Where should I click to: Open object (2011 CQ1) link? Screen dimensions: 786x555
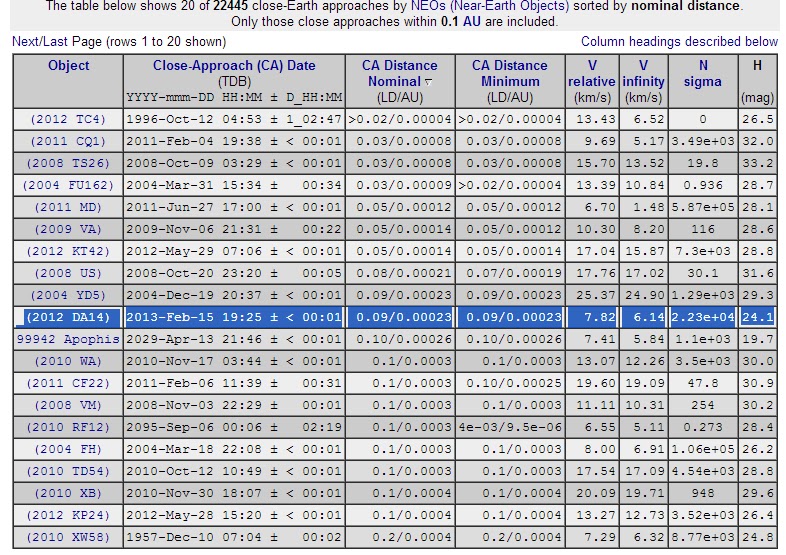click(68, 141)
